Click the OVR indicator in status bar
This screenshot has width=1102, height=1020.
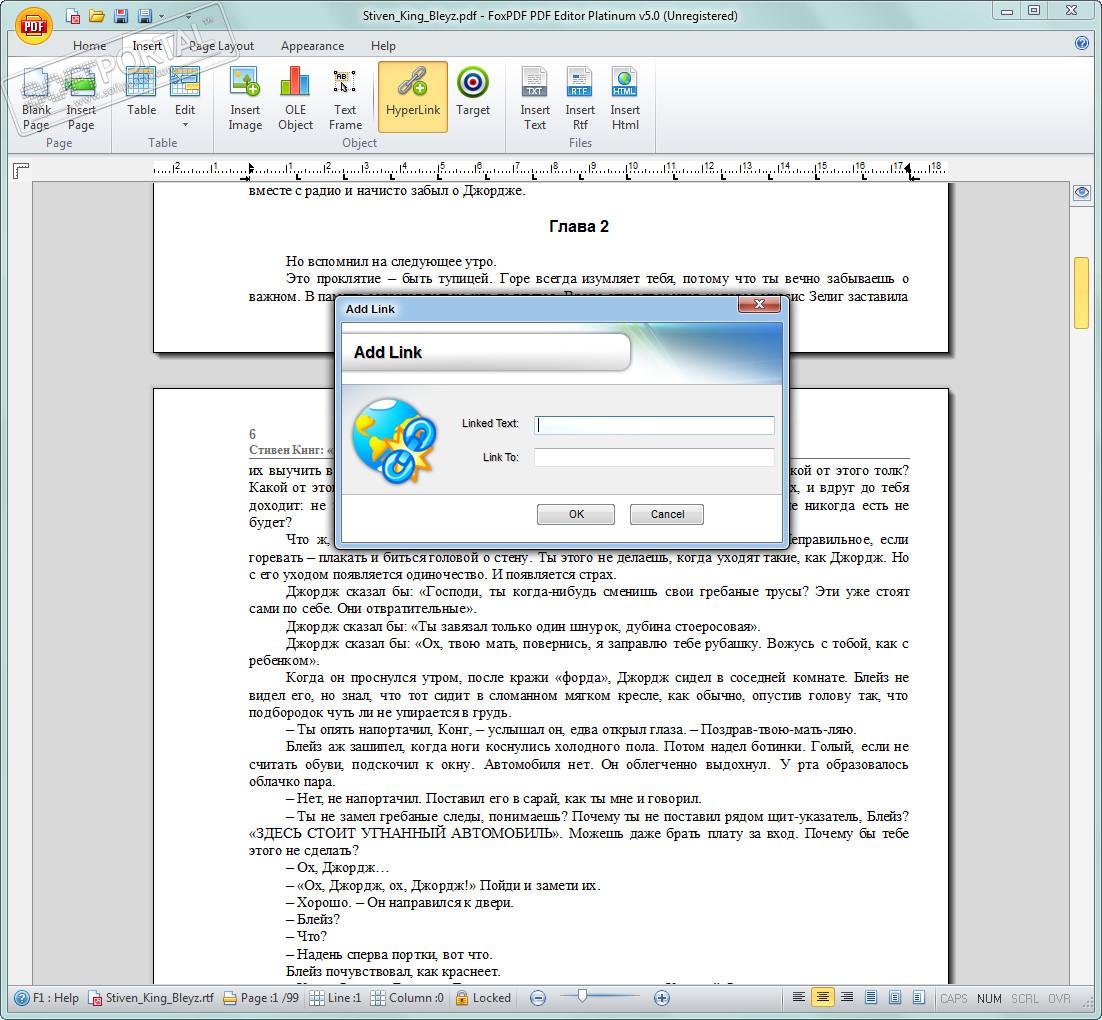(1059, 998)
